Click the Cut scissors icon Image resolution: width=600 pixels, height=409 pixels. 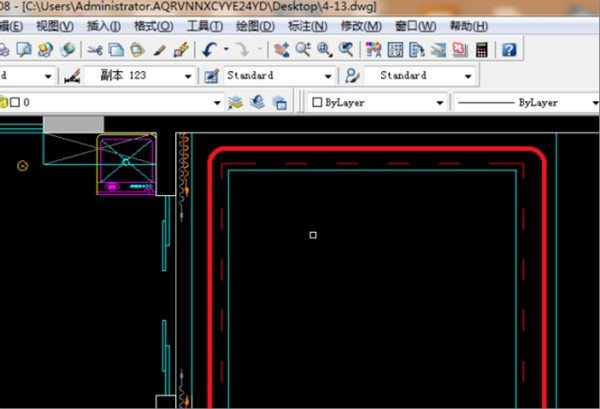[x=95, y=49]
